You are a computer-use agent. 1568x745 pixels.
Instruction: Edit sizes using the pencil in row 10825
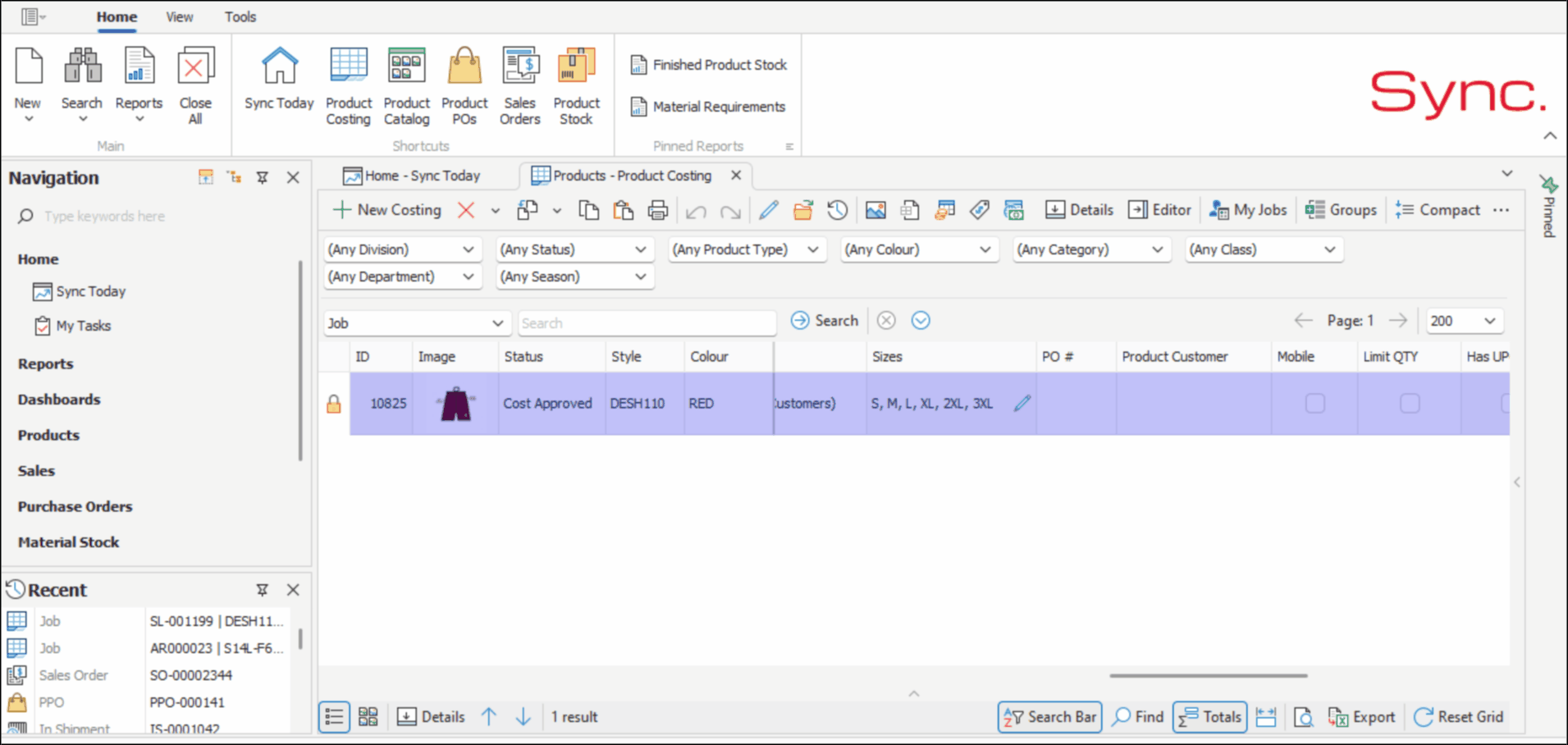point(1022,403)
